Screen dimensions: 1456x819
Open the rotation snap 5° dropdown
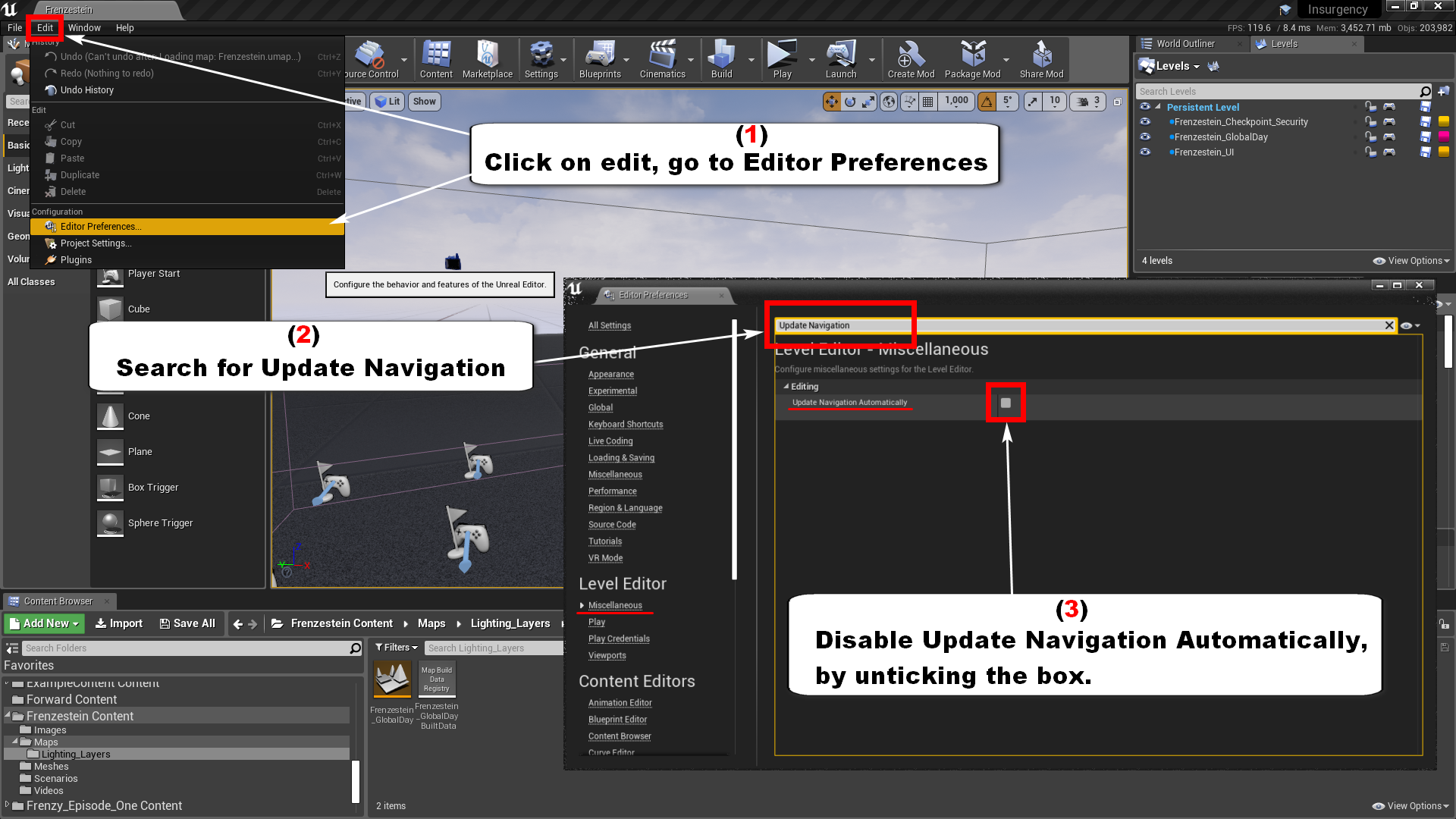coord(1008,102)
